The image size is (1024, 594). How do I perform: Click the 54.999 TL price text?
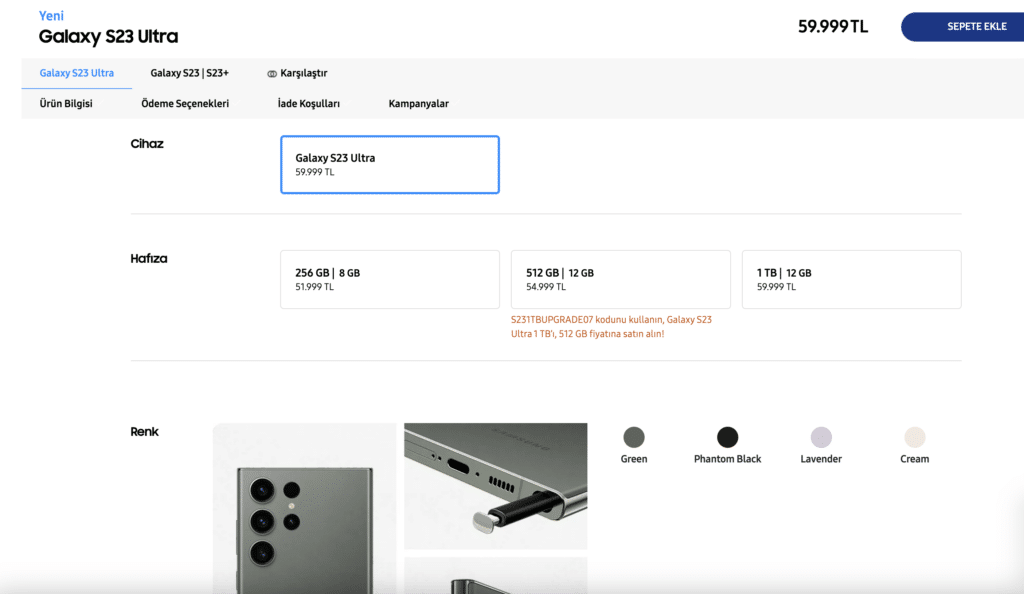click(x=546, y=287)
